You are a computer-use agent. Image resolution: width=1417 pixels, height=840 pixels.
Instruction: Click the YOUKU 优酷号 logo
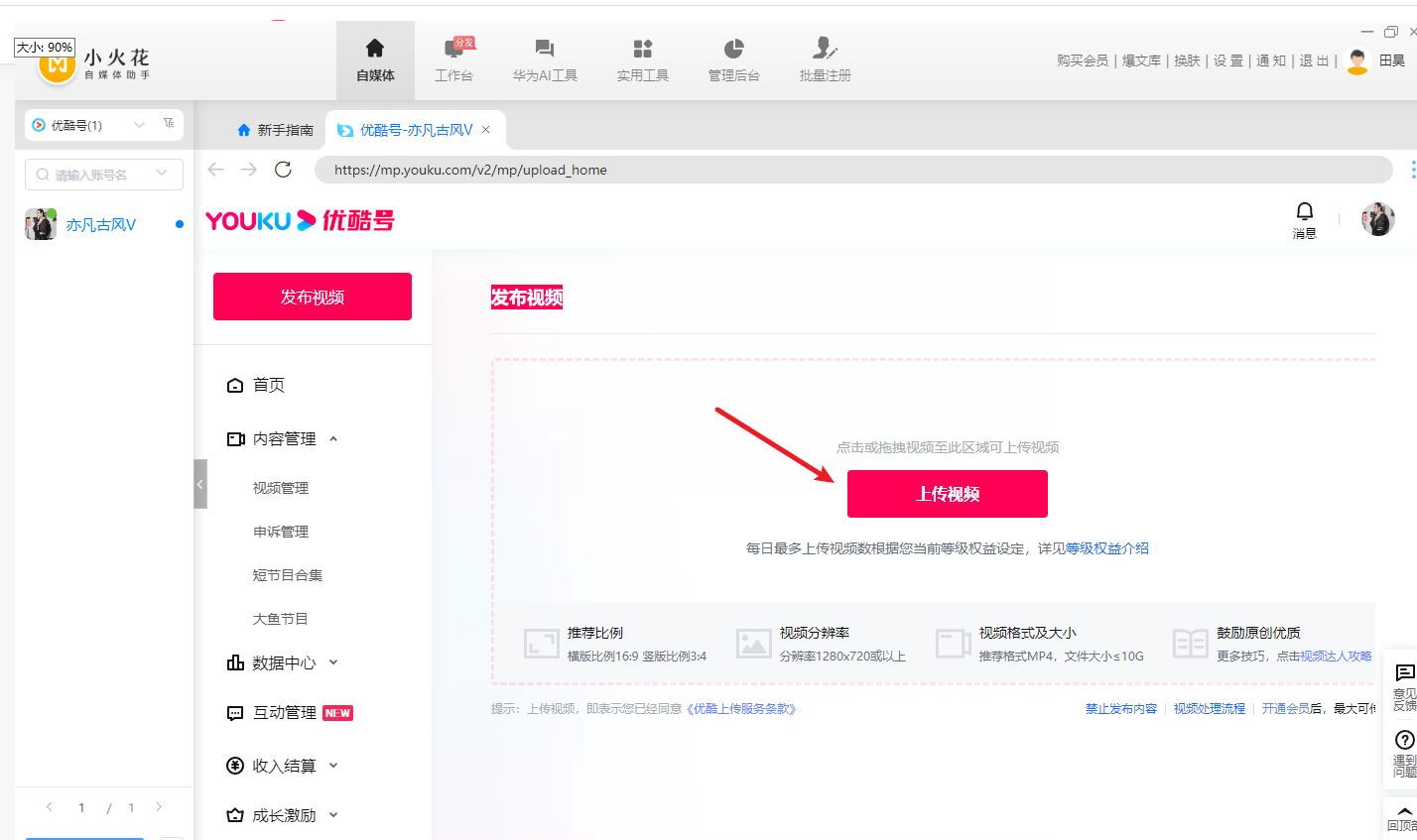click(300, 220)
